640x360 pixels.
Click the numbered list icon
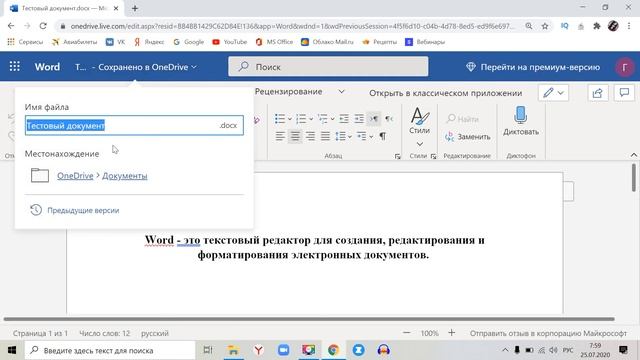301,119
